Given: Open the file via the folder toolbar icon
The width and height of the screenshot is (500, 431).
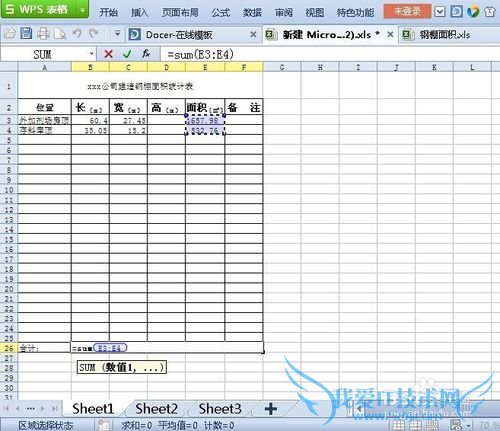Looking at the screenshot, I should click(x=10, y=34).
